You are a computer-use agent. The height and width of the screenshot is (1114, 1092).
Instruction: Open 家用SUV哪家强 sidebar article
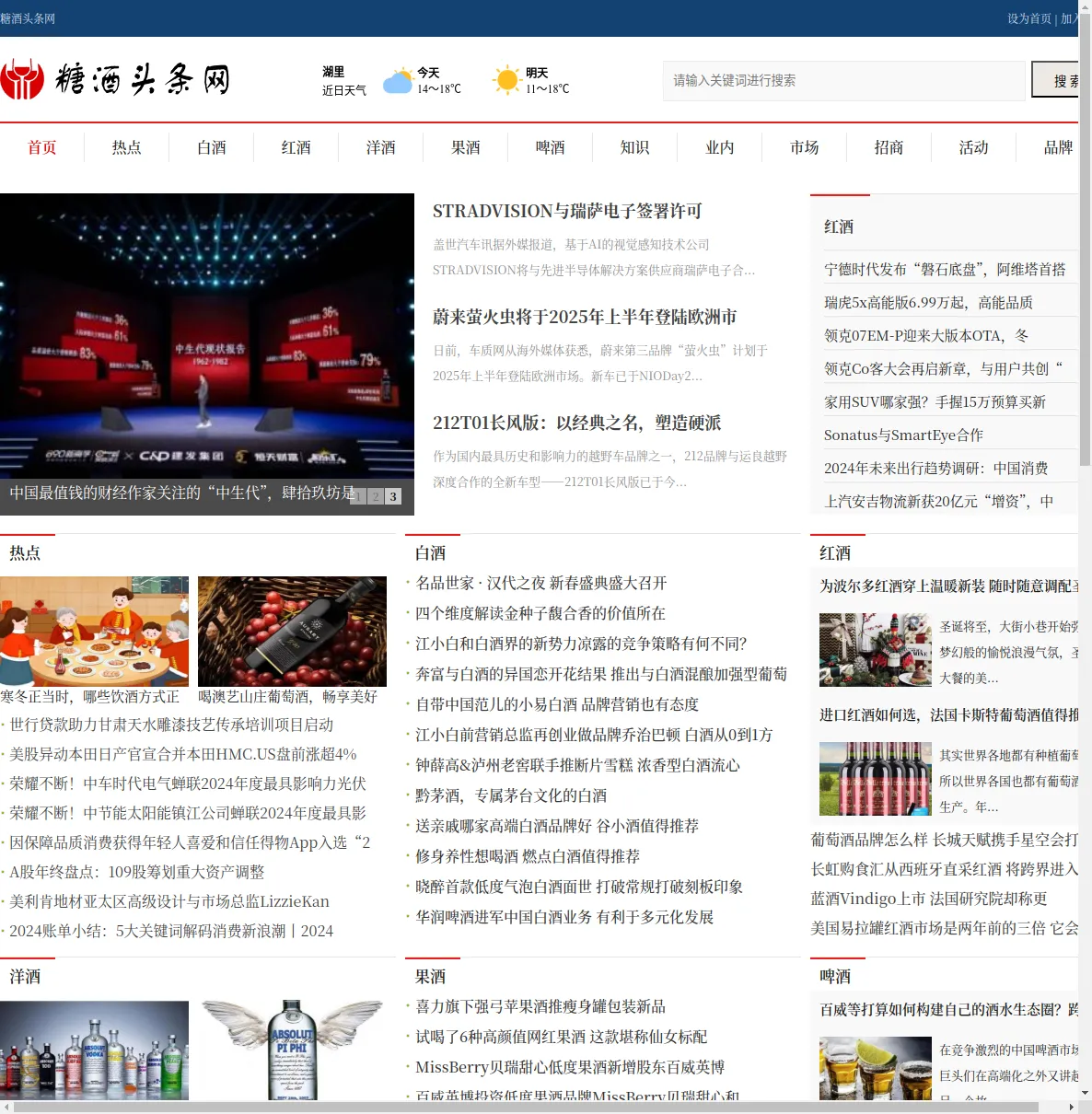(935, 402)
